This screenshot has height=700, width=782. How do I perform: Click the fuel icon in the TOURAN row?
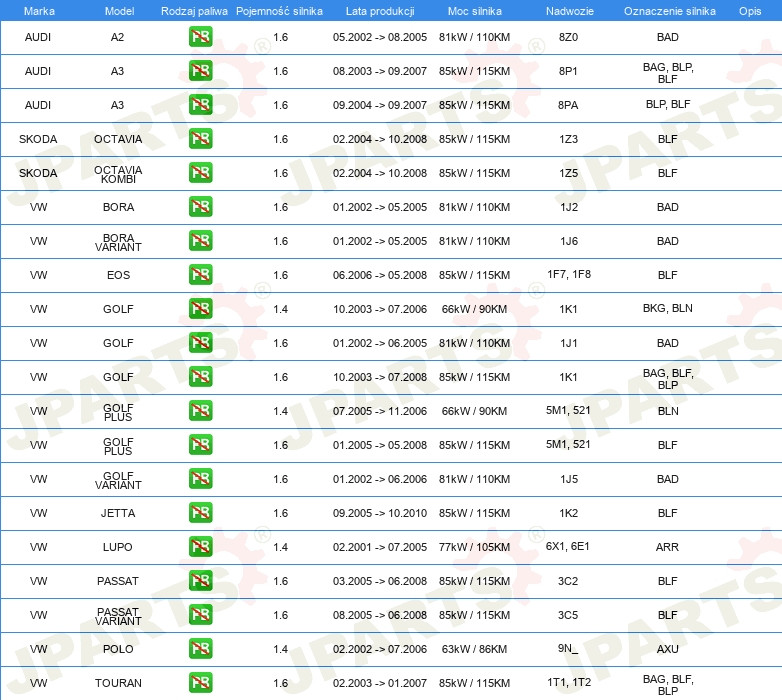200,683
